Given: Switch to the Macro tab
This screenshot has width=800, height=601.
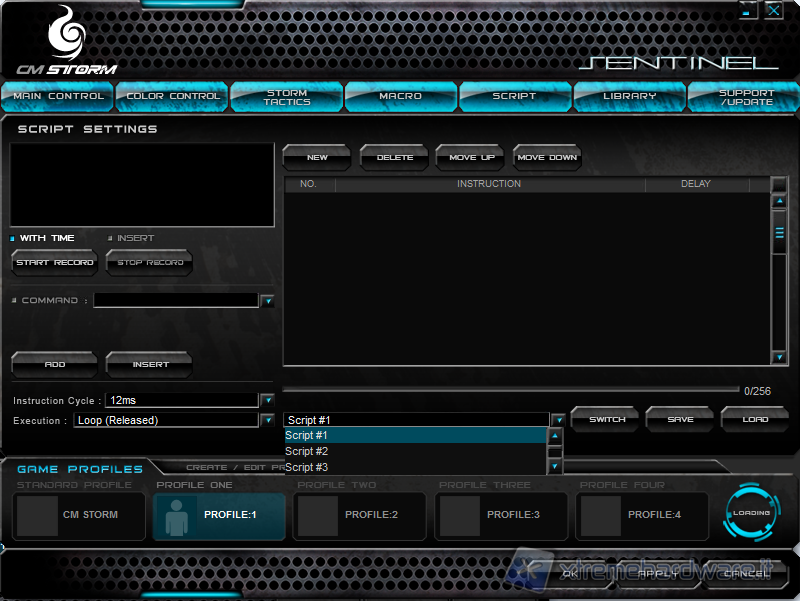Looking at the screenshot, I should point(400,96).
